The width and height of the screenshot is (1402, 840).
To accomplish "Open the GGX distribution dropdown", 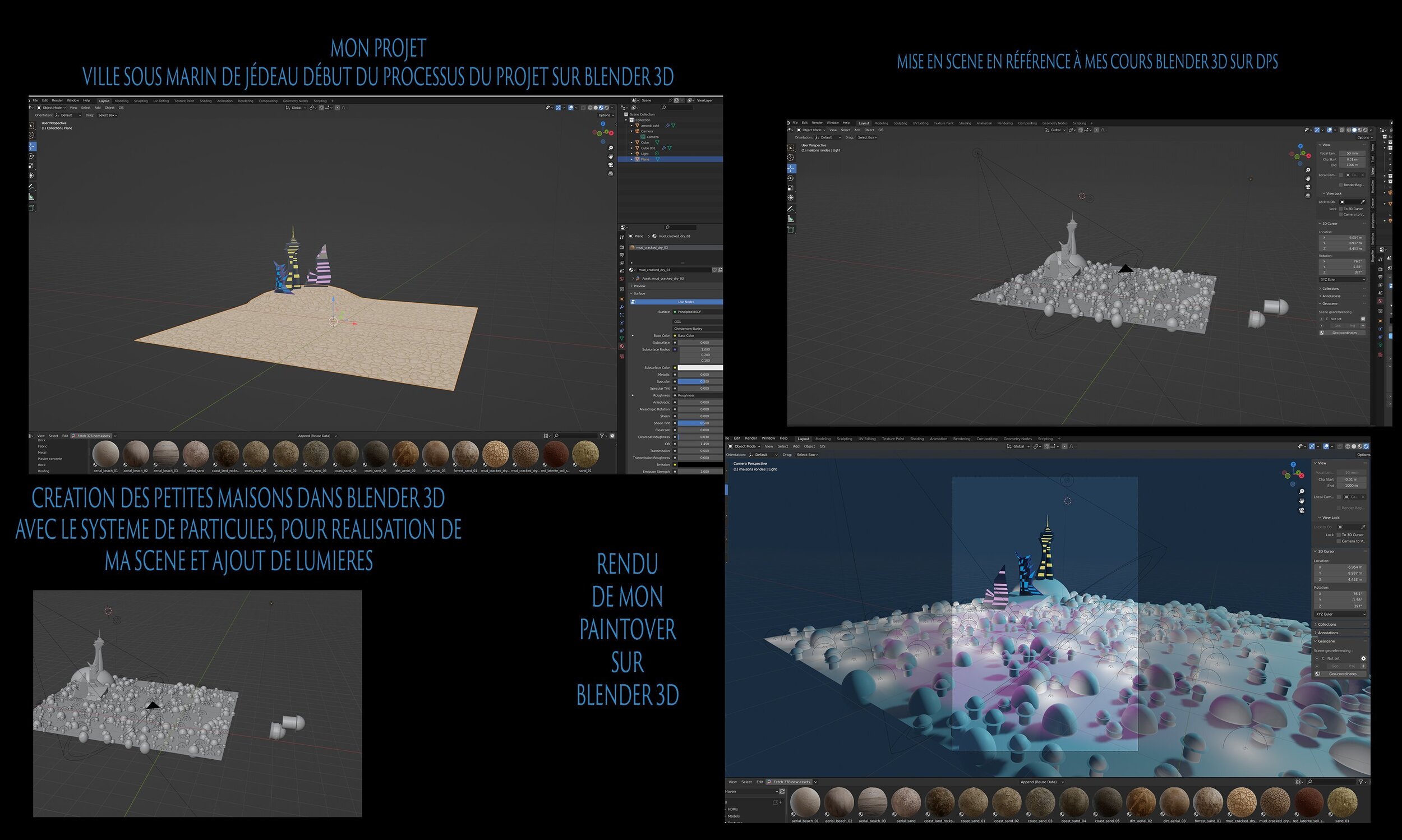I will click(697, 321).
